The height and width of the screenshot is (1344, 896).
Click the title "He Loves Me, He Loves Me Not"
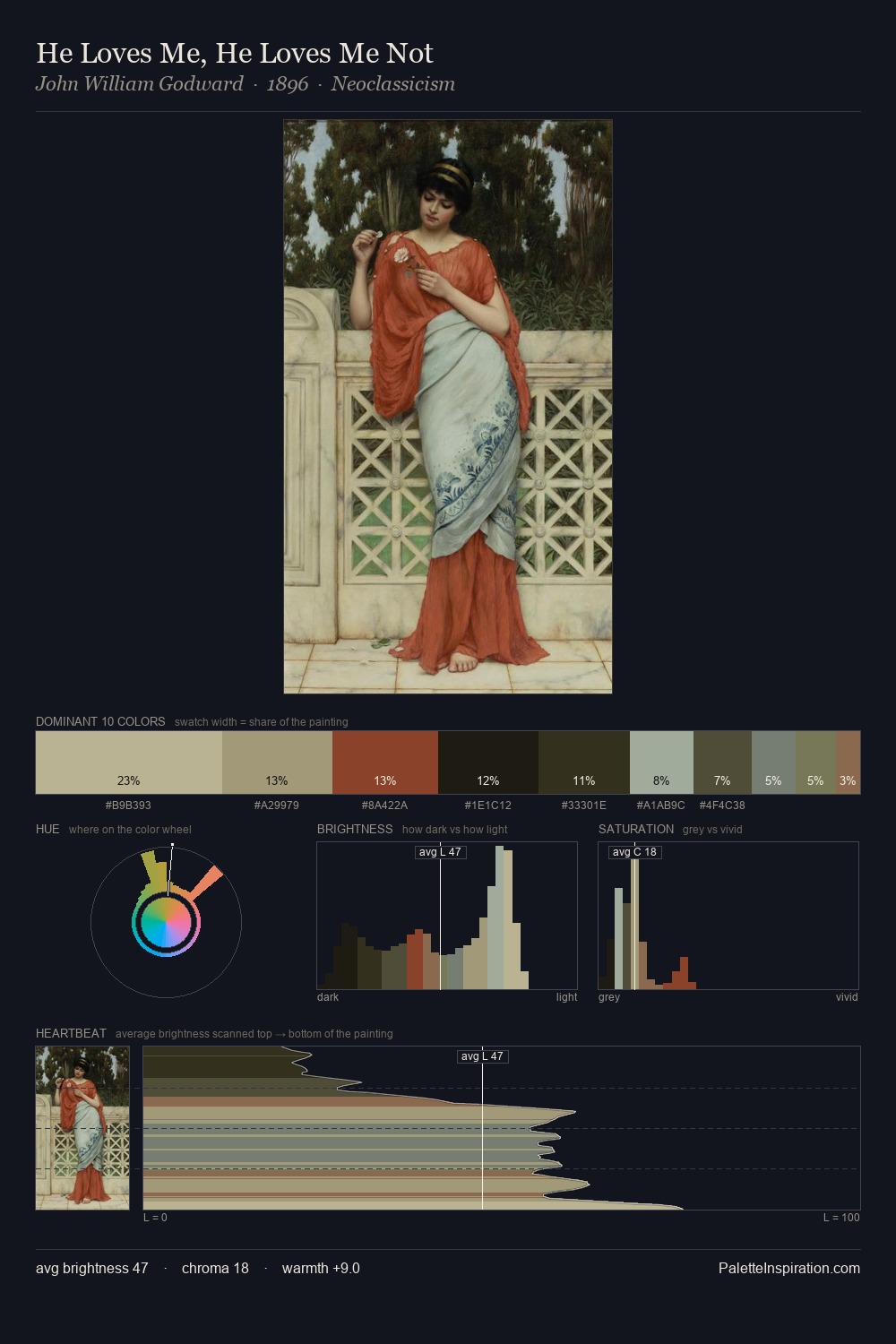[x=235, y=53]
